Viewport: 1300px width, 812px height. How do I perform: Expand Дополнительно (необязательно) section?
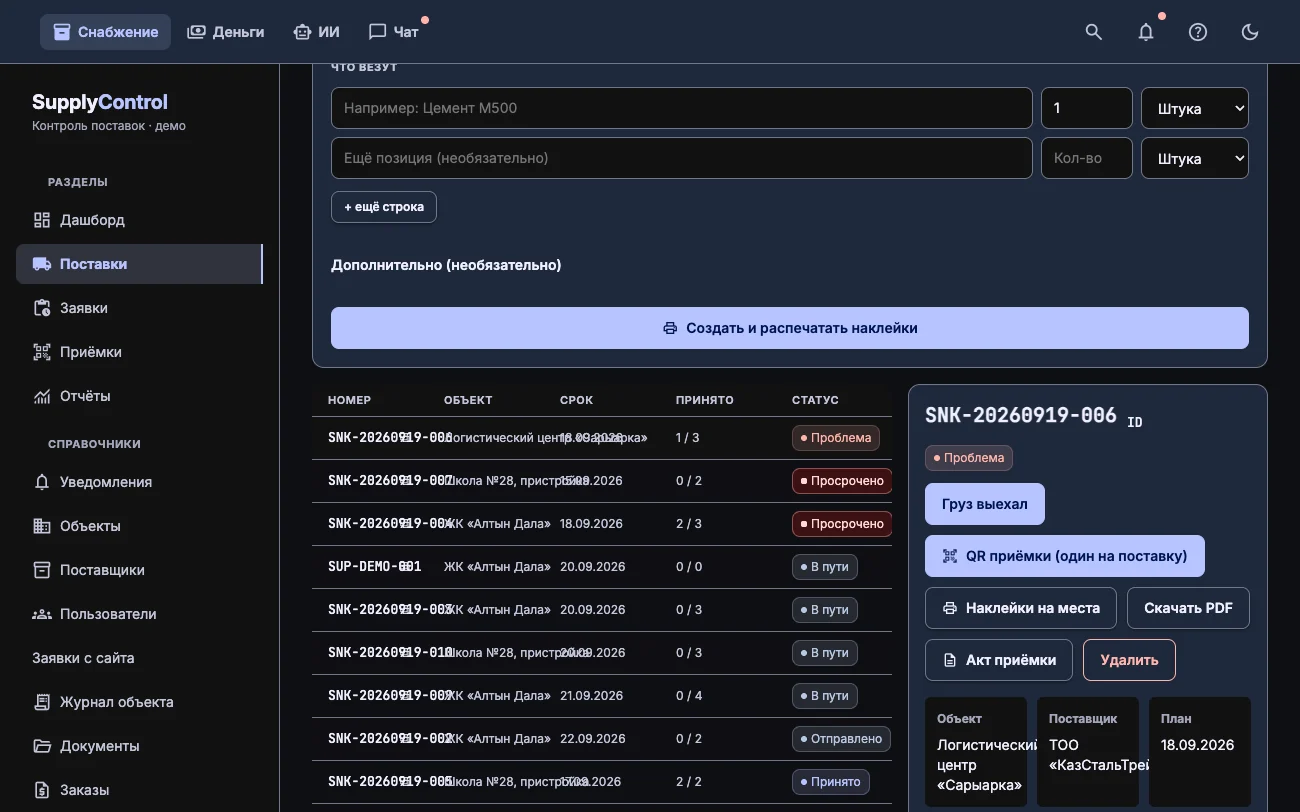pyautogui.click(x=446, y=265)
